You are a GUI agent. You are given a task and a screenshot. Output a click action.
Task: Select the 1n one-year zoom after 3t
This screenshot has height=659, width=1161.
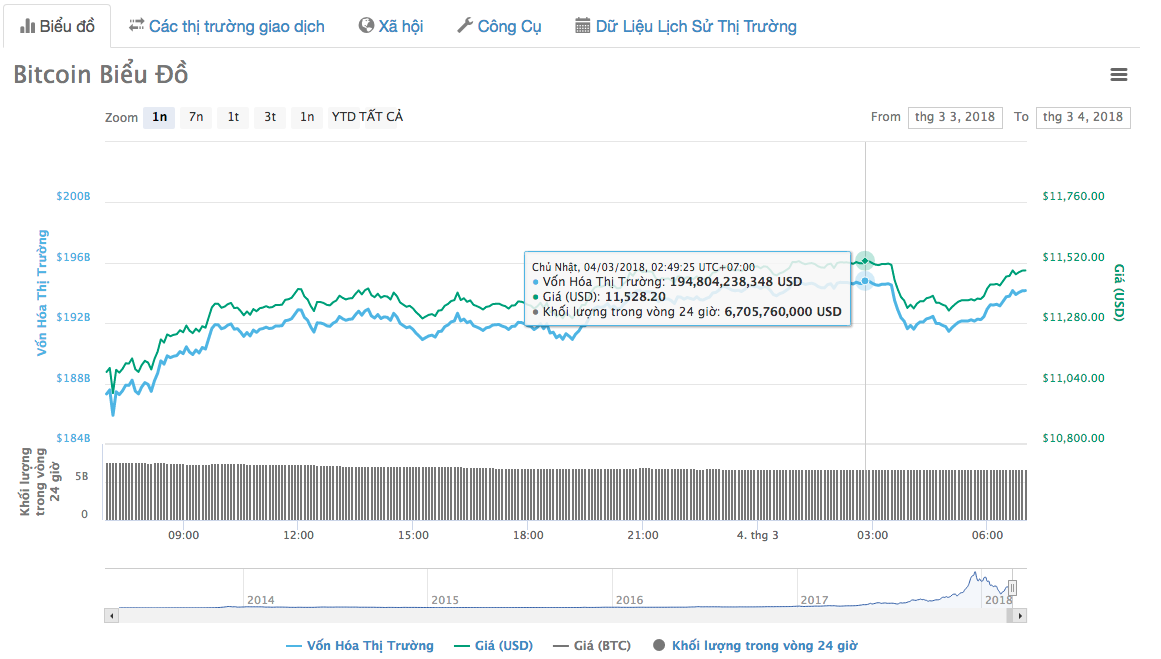pos(307,117)
